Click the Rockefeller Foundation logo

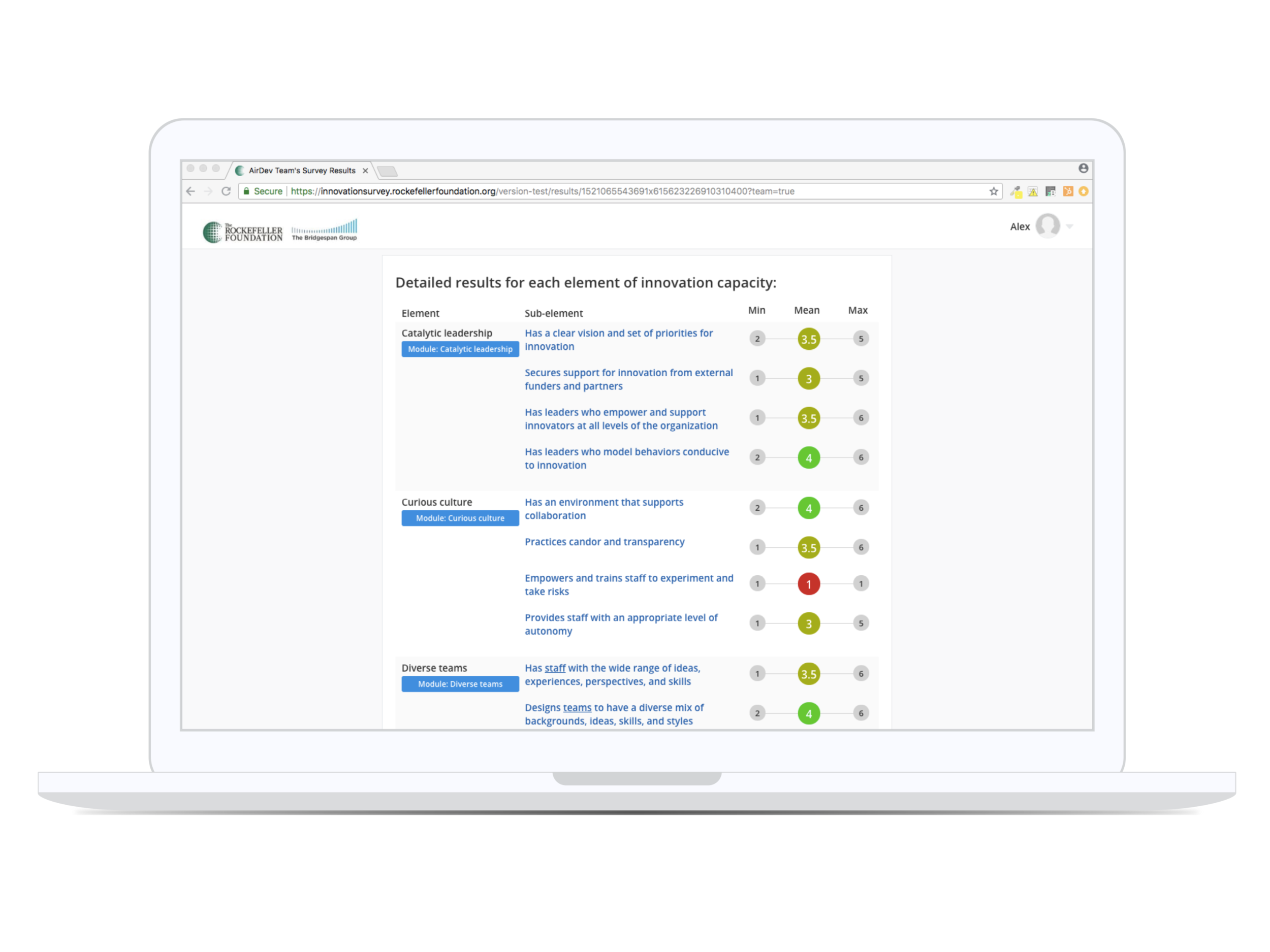click(x=242, y=232)
